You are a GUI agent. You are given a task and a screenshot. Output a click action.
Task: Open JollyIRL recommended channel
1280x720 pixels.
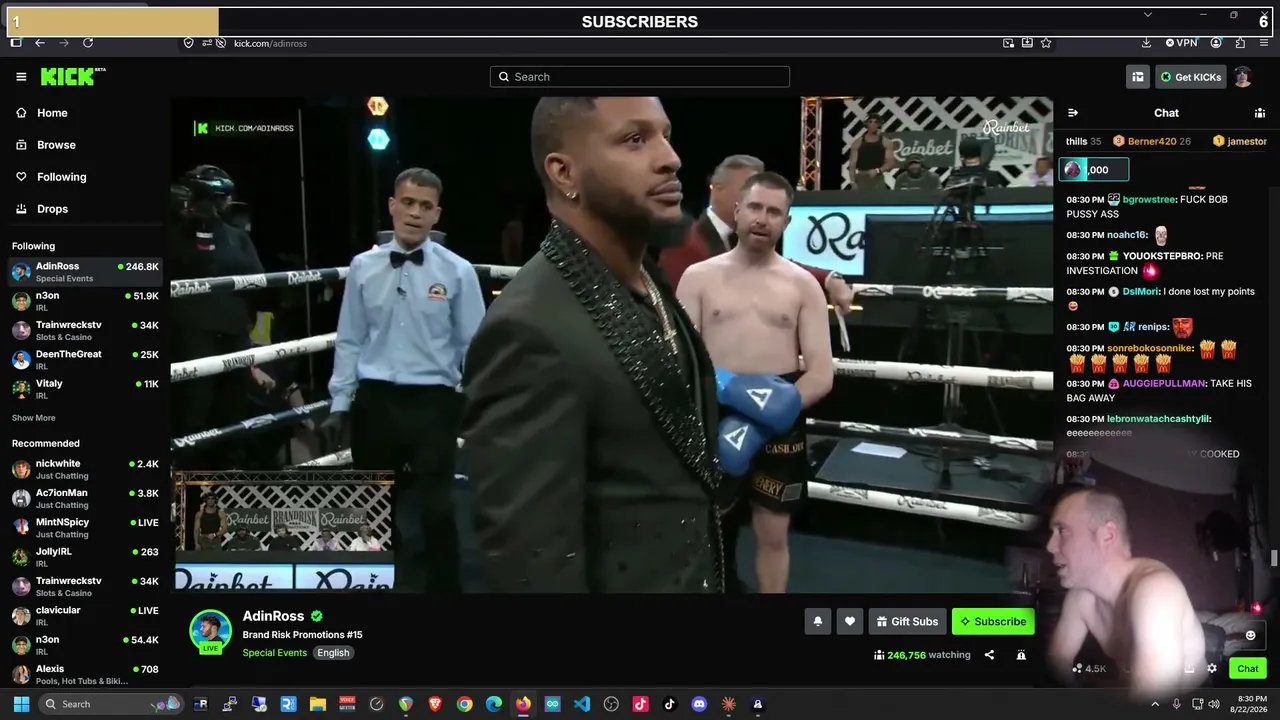pyautogui.click(x=85, y=556)
